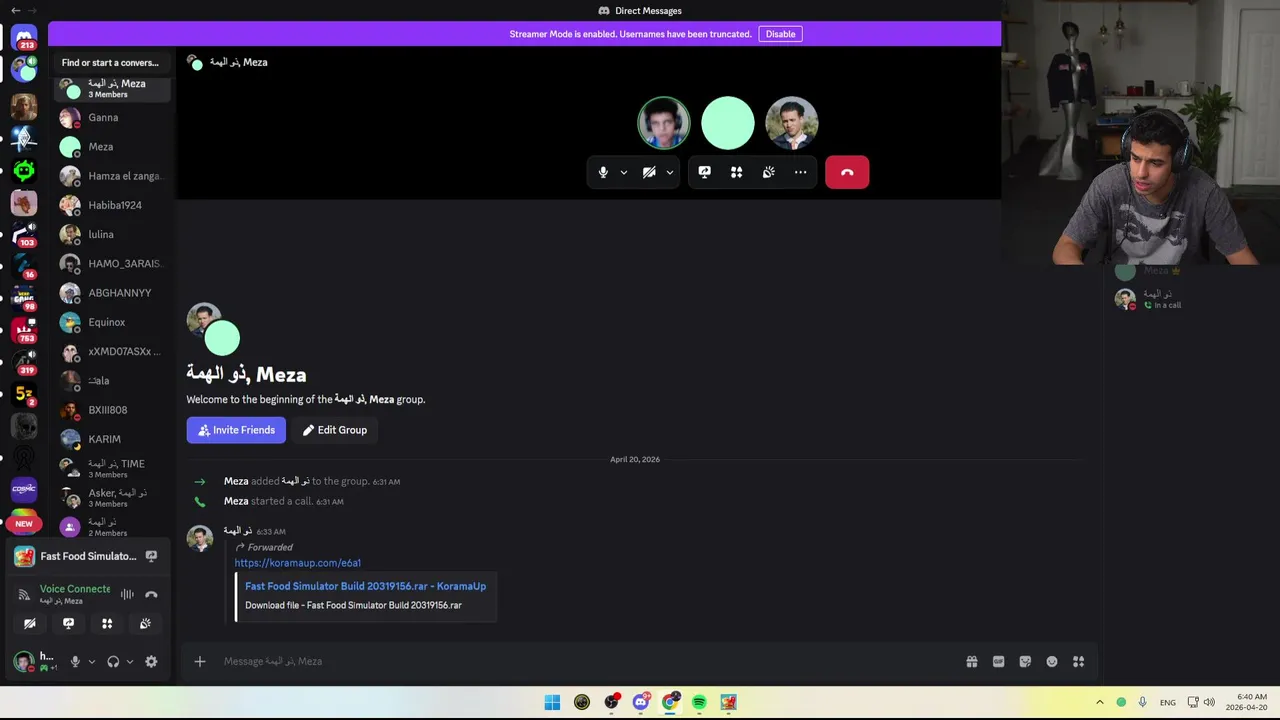Mute microphone in the call controls
The image size is (1280, 720).
click(x=603, y=172)
